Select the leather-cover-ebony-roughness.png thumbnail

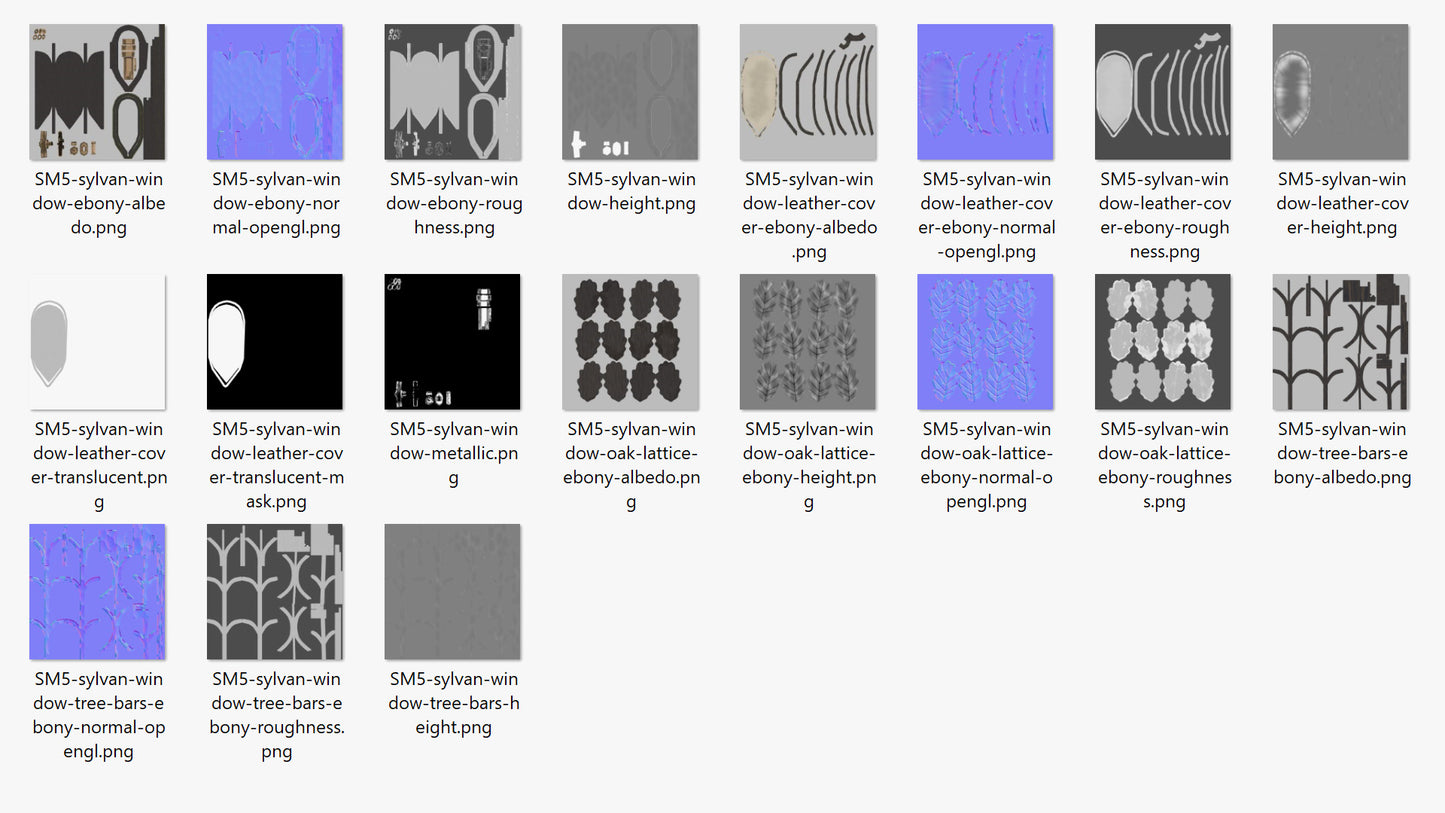tap(1163, 92)
